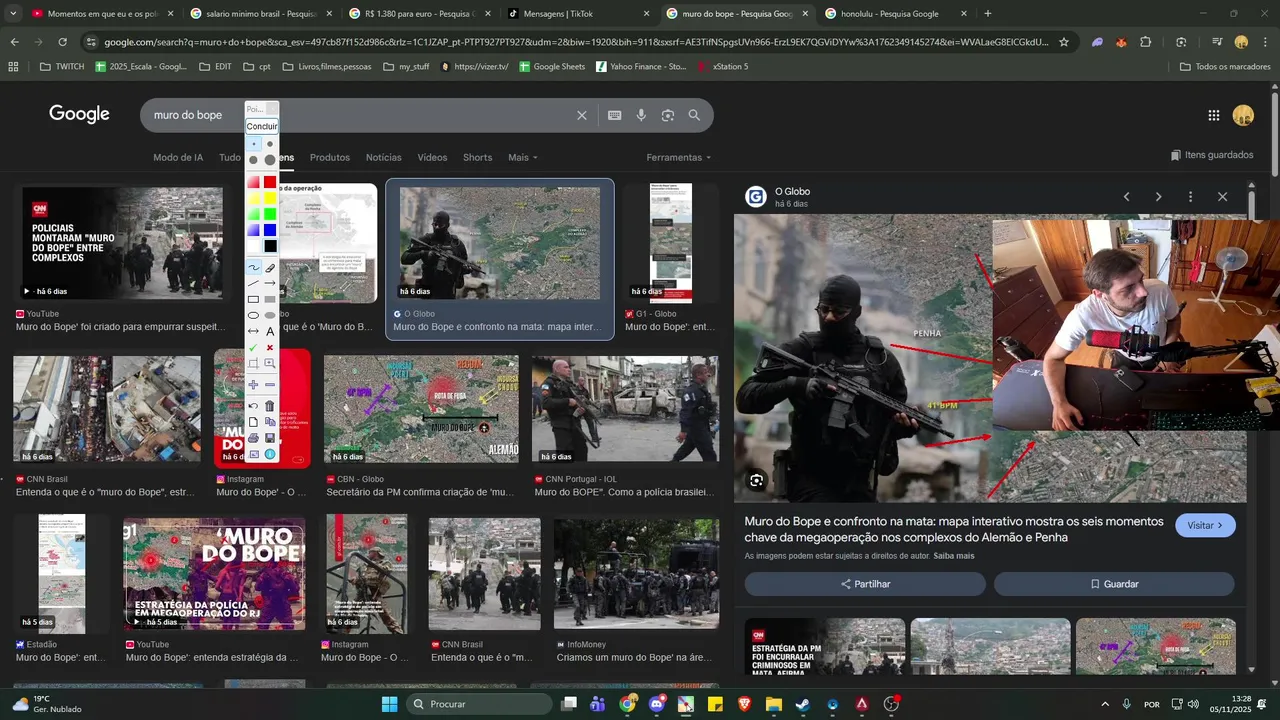The width and height of the screenshot is (1280, 720).
Task: Stamp a green check mark tool
Action: pos(253,347)
